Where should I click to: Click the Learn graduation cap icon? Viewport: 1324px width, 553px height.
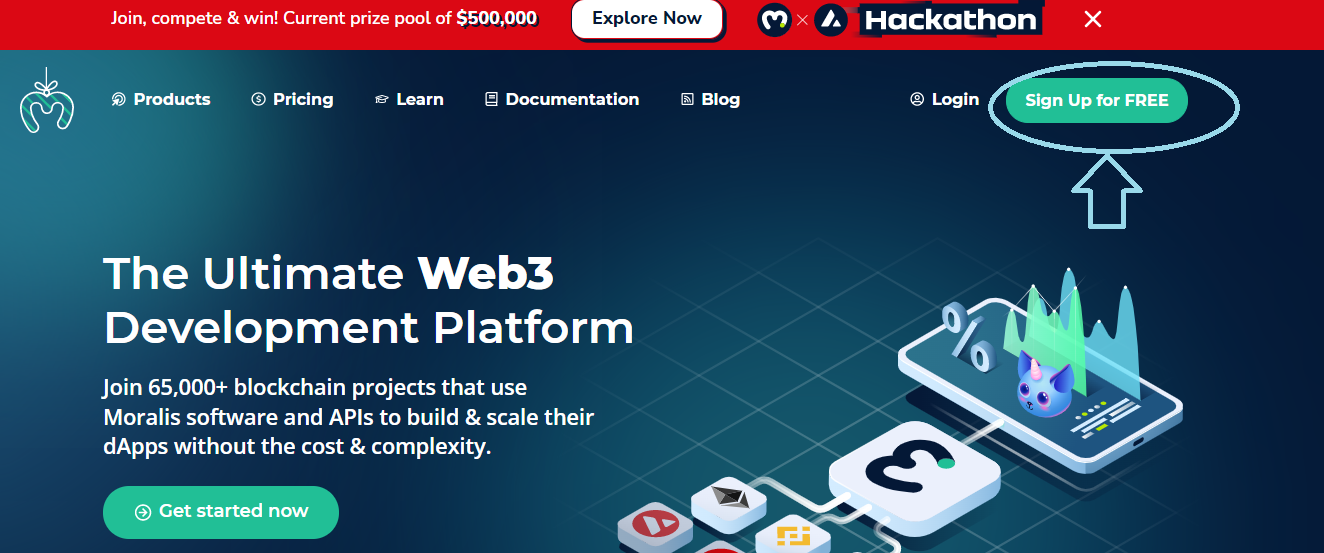coord(381,100)
